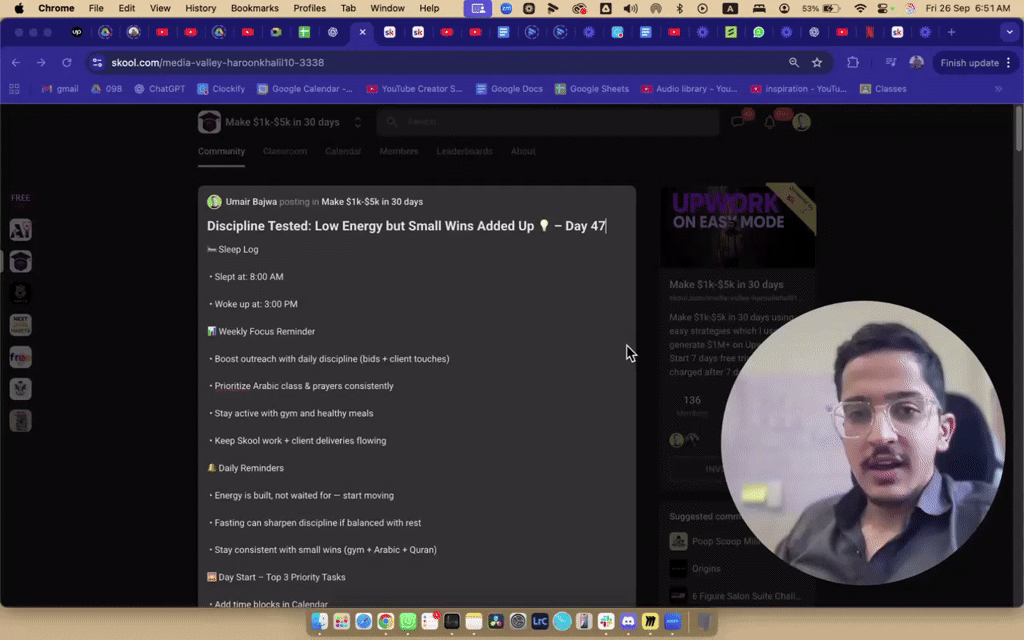The height and width of the screenshot is (640, 1024).
Task: Open the Clockify bookmark
Action: [x=221, y=89]
